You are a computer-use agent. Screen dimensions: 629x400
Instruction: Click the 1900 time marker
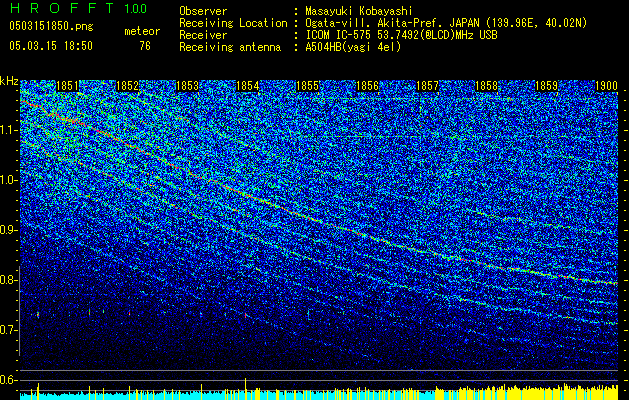pyautogui.click(x=606, y=86)
